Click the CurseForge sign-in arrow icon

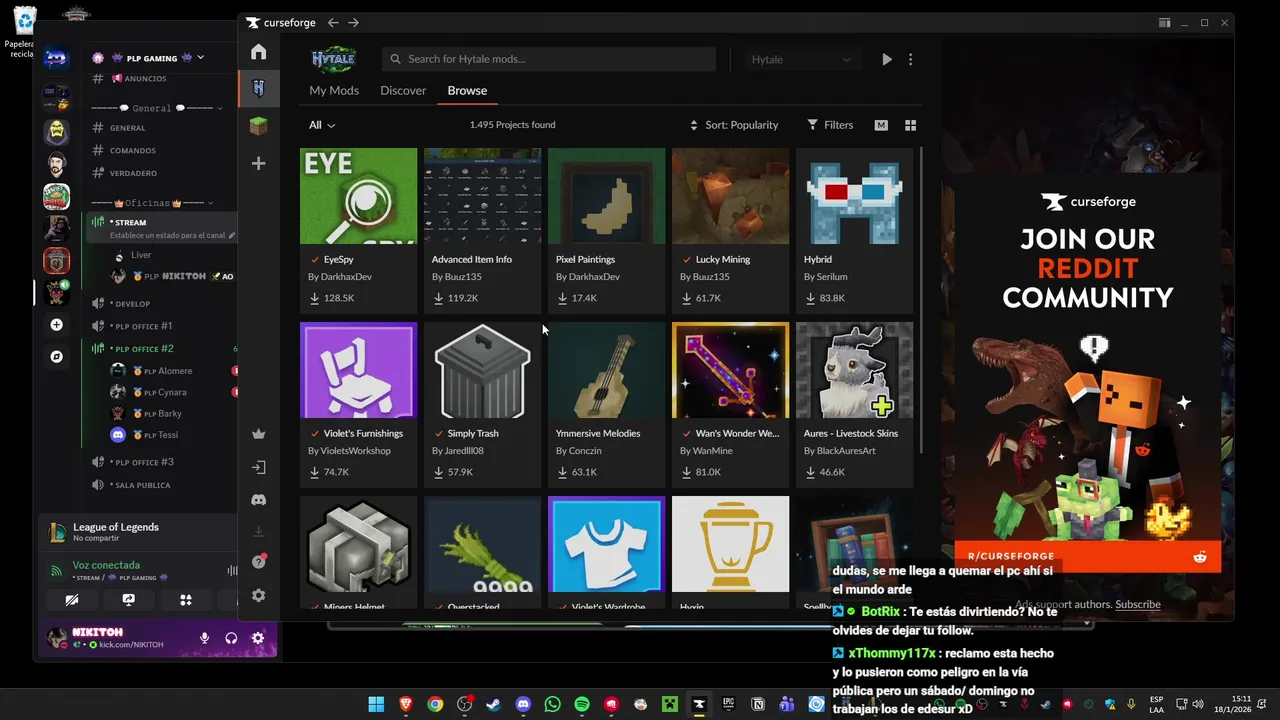[x=259, y=467]
